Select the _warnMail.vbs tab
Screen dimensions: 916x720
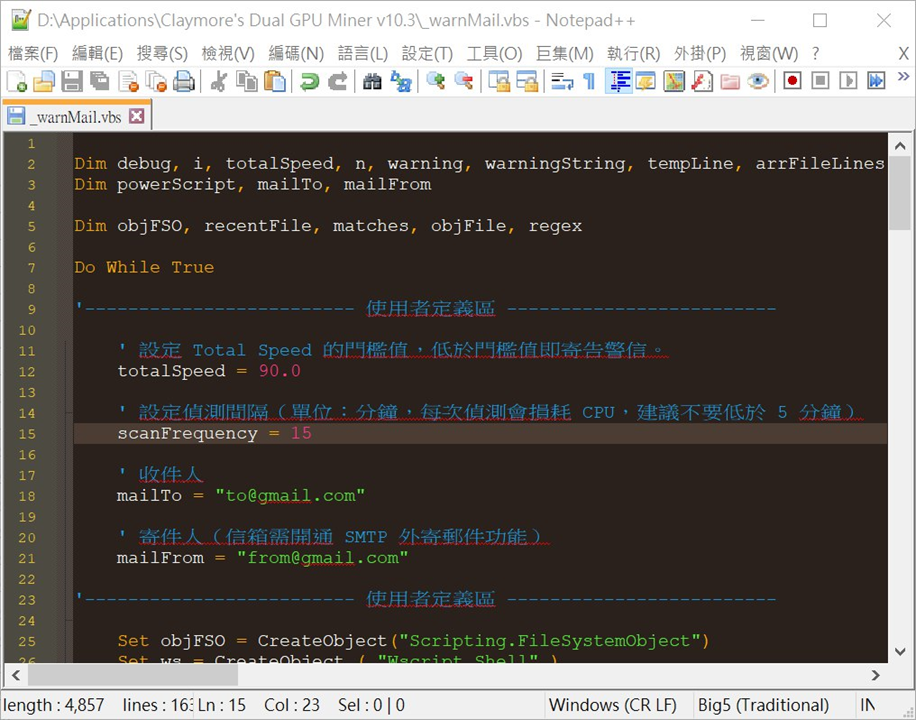click(x=77, y=116)
